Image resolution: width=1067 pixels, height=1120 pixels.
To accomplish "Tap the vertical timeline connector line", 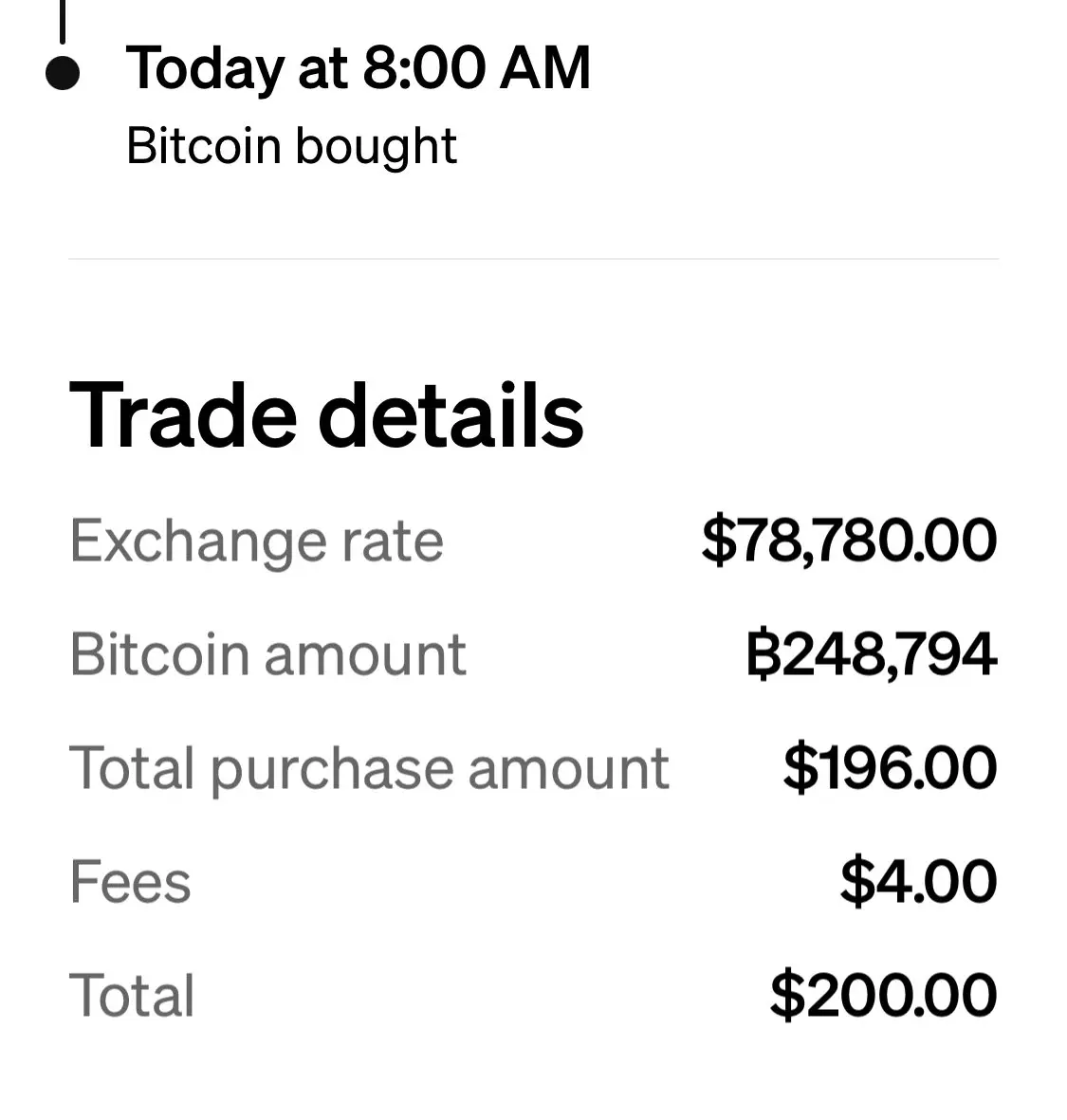I will point(63,21).
